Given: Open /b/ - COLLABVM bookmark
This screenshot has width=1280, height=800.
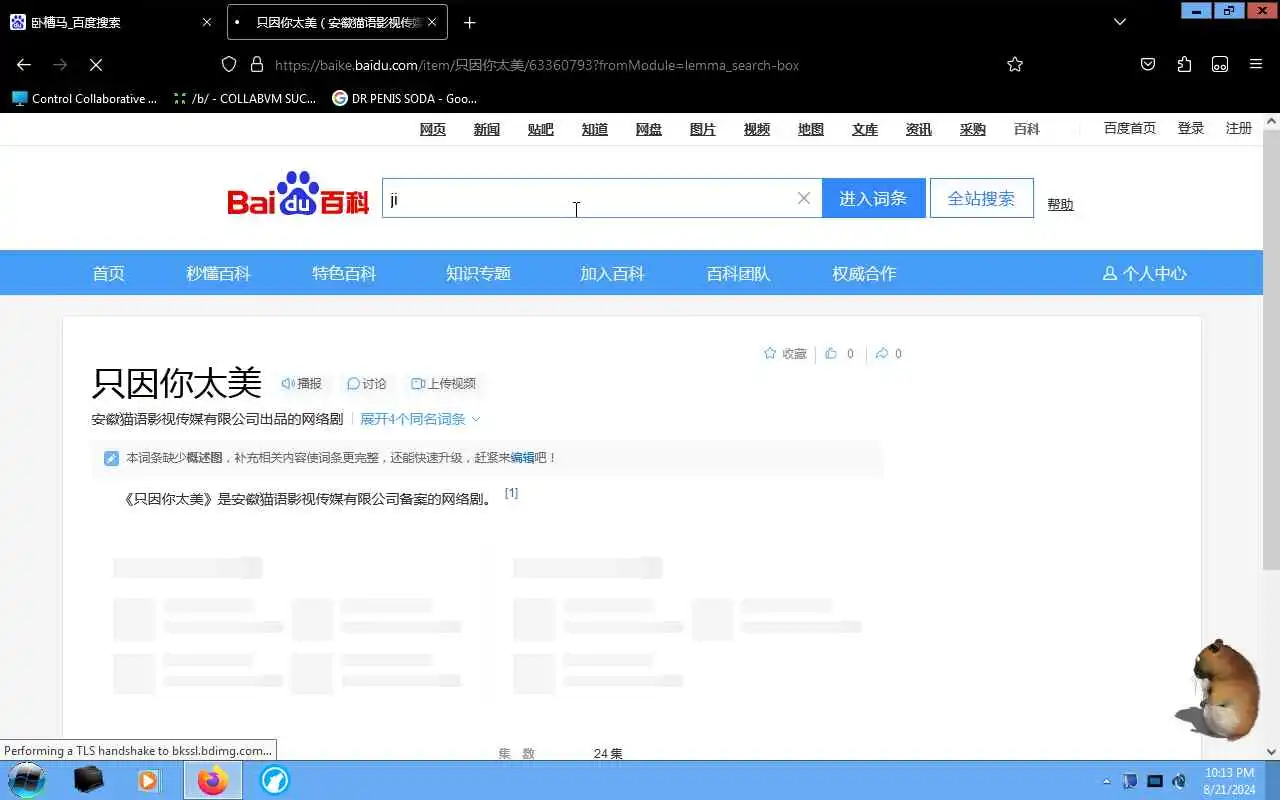Looking at the screenshot, I should click(x=245, y=98).
